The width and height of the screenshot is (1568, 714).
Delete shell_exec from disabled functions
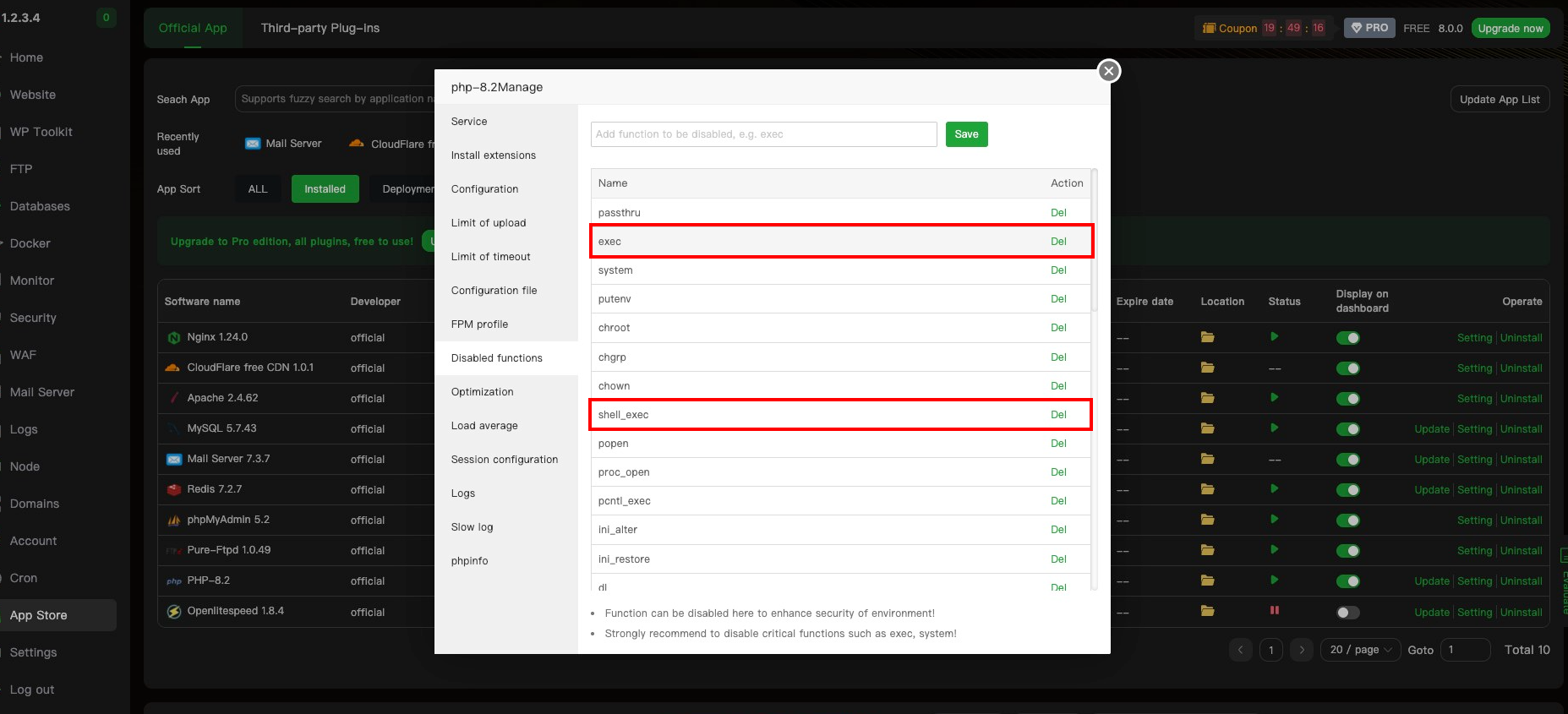1058,415
